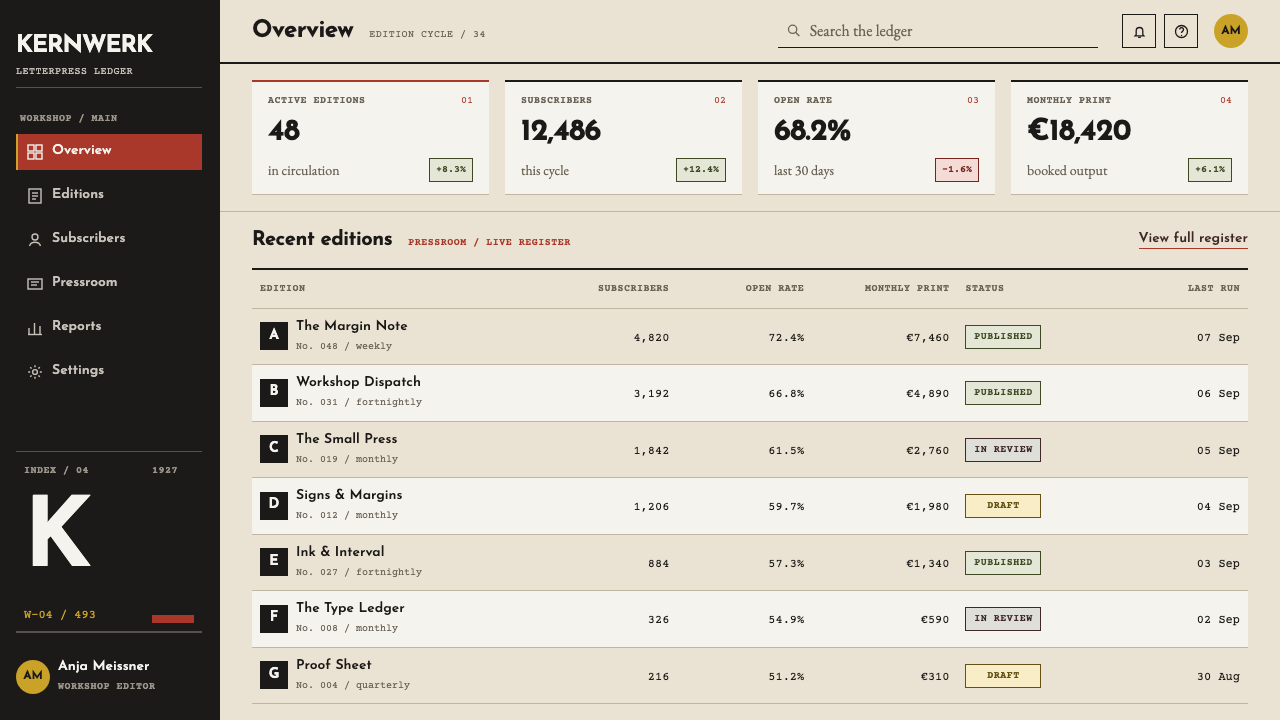Click the magnifier icon in search bar
This screenshot has height=720, width=1280.
(x=794, y=31)
